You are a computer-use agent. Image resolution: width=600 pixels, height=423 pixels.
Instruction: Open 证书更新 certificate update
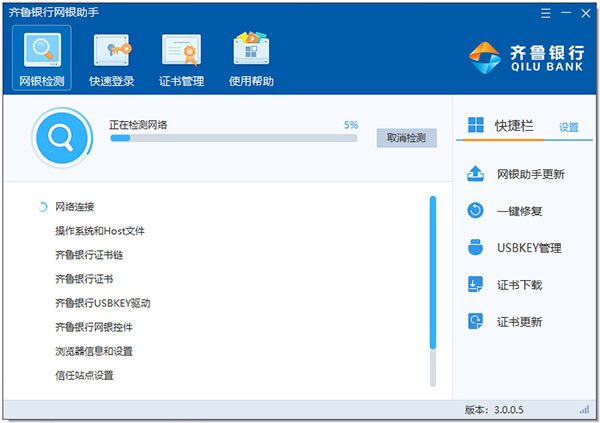coord(519,322)
